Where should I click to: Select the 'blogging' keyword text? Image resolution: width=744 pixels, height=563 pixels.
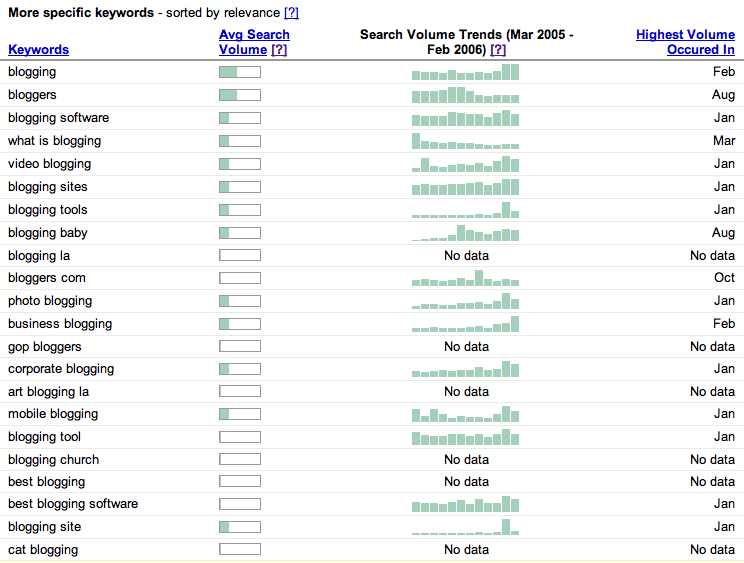point(32,73)
